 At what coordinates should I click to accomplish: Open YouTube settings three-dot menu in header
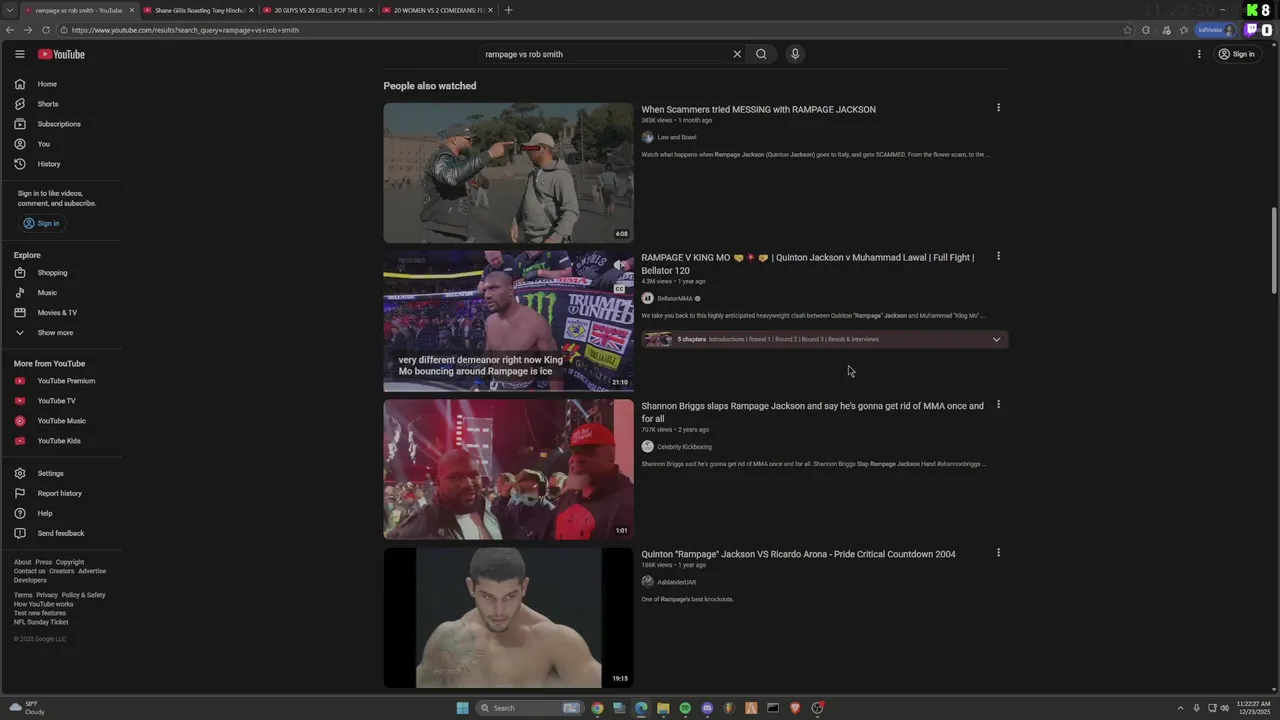pyautogui.click(x=1199, y=54)
